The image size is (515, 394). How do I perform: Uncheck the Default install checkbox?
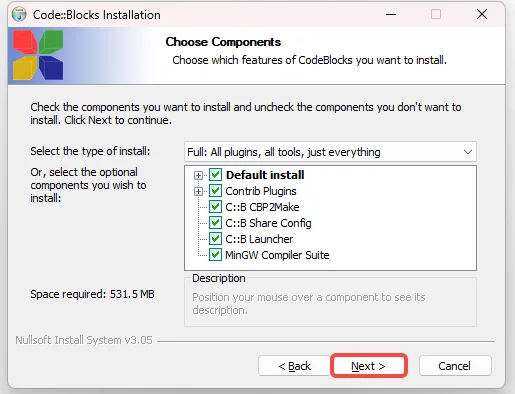click(215, 175)
